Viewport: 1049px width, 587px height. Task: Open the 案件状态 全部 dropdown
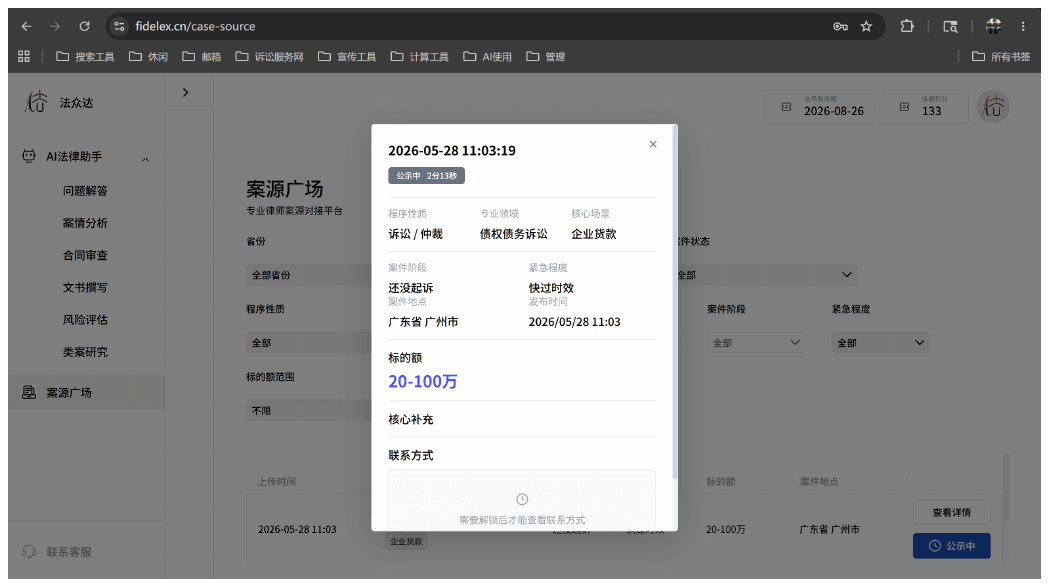click(767, 275)
